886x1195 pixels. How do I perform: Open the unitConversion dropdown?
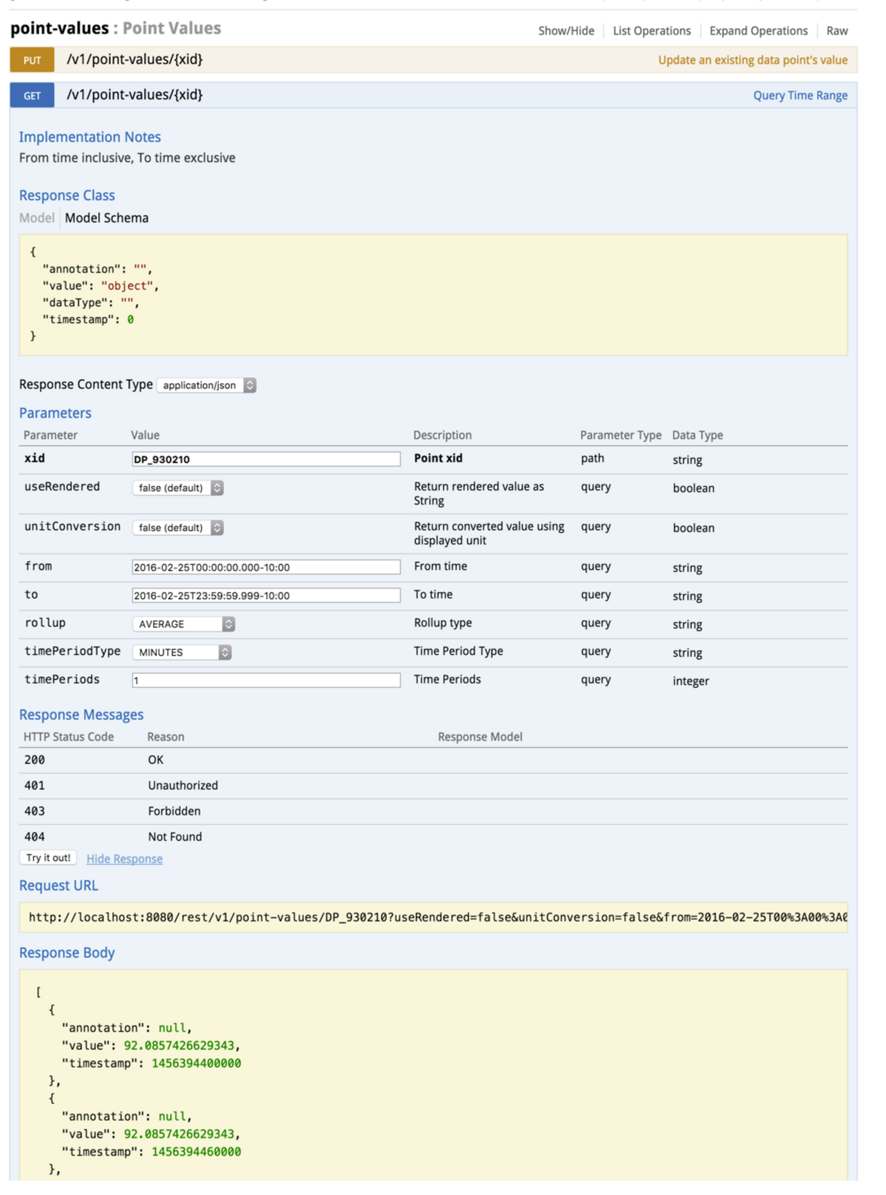(x=178, y=527)
